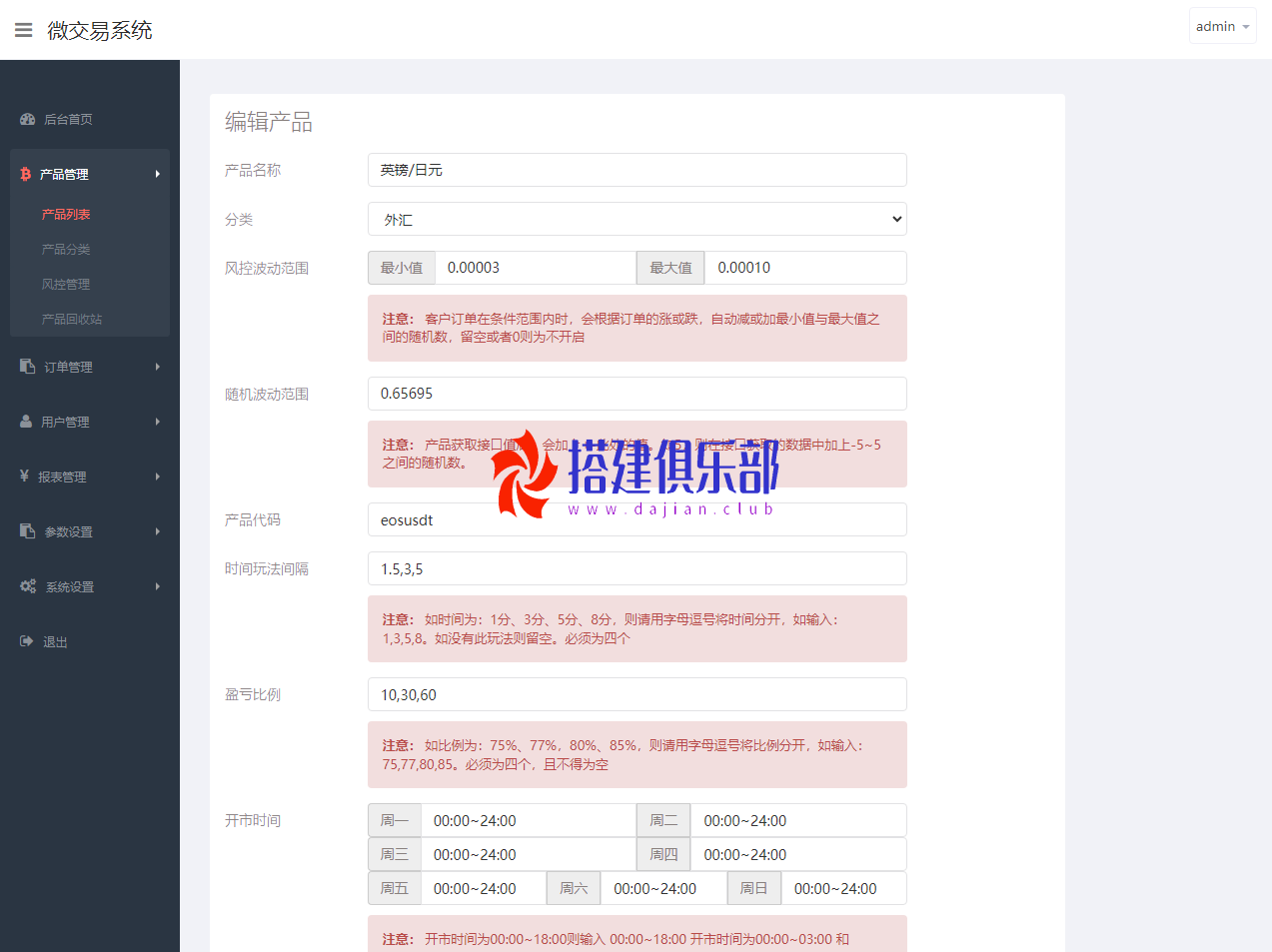Click the gears icon beside 系统设置
Viewport: 1272px width, 952px height.
tap(28, 586)
